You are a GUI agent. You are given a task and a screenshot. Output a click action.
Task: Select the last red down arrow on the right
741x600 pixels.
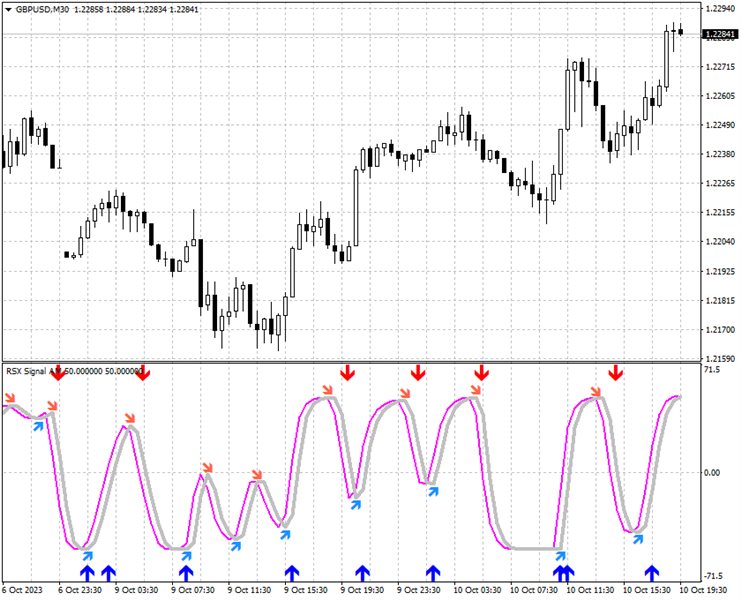click(615, 373)
